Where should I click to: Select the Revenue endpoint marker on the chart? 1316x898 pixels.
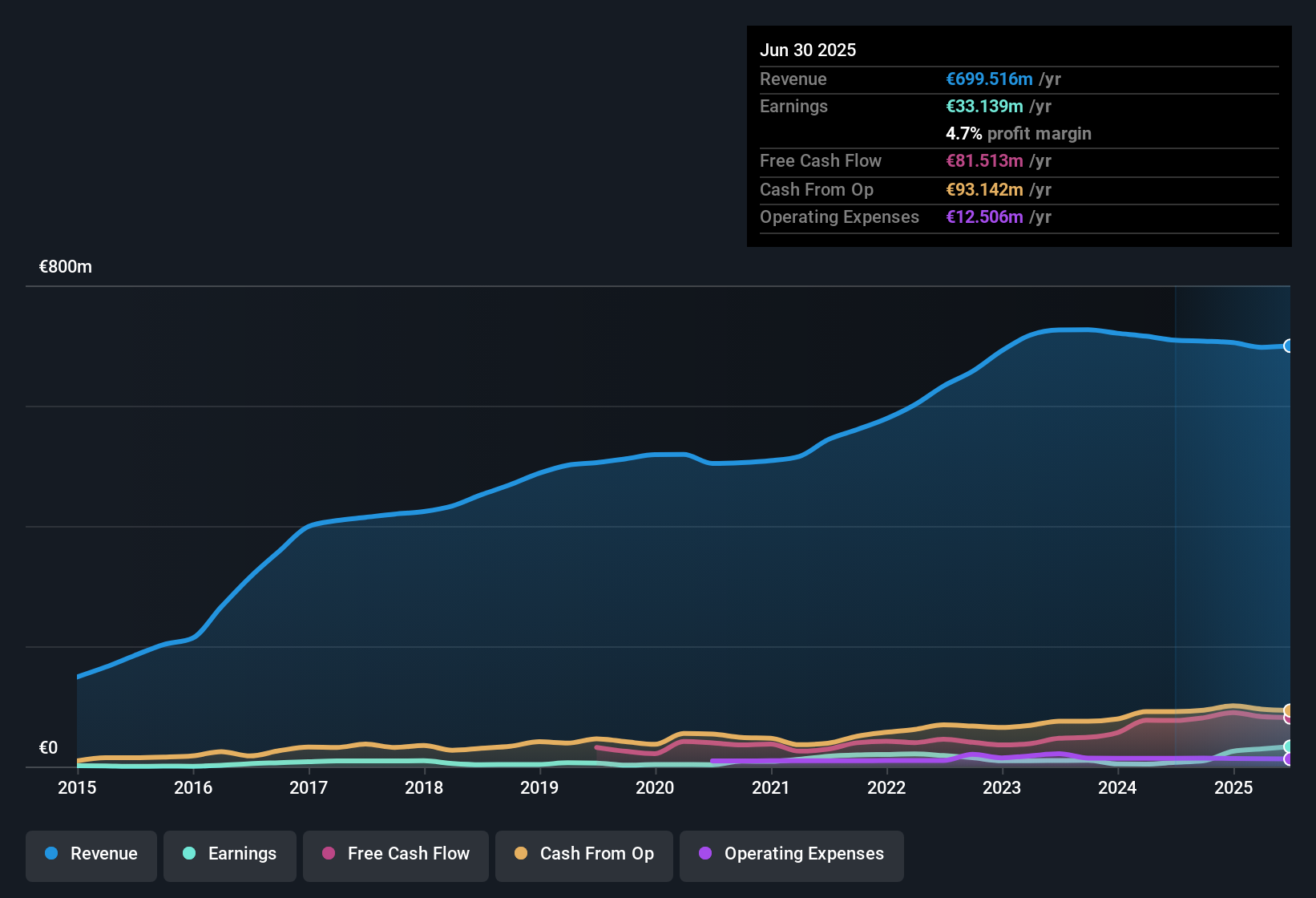pyautogui.click(x=1289, y=346)
